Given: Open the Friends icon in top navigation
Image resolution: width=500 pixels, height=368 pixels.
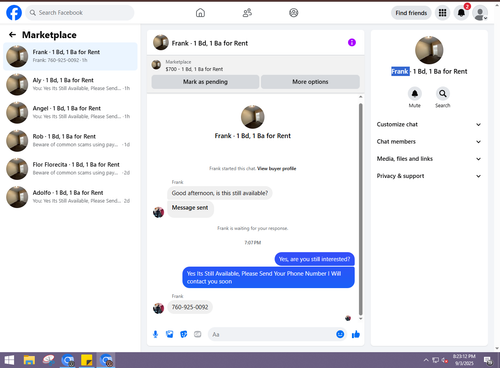Looking at the screenshot, I should click(x=247, y=13).
